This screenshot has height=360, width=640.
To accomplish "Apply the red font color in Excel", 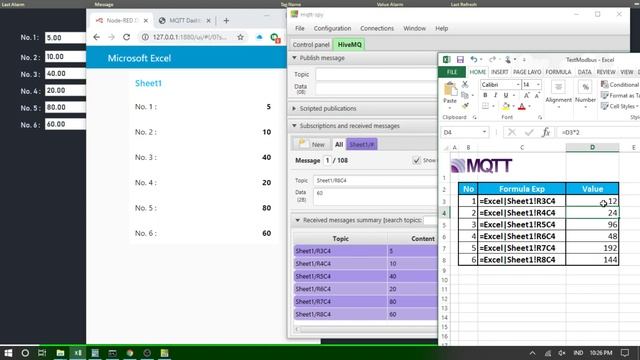I will [x=522, y=107].
